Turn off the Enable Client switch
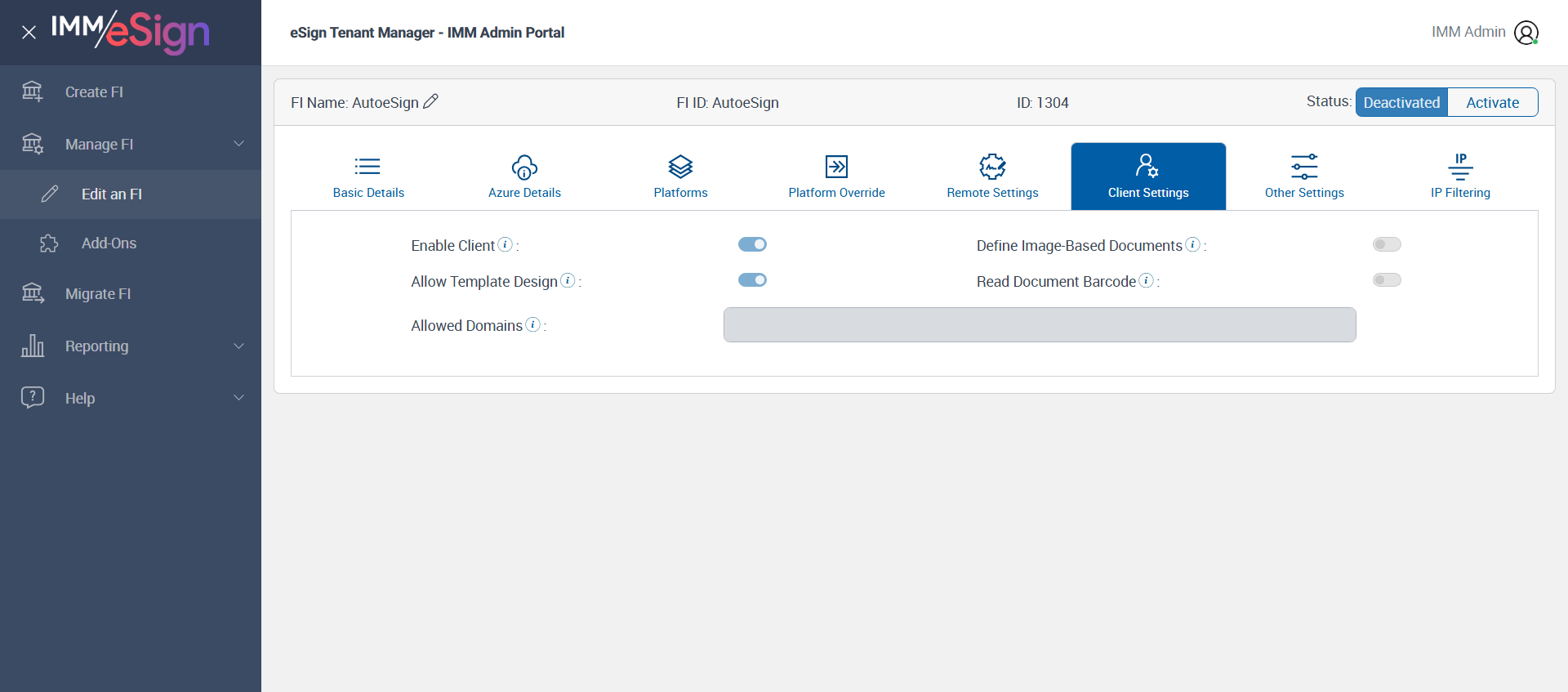 (752, 244)
